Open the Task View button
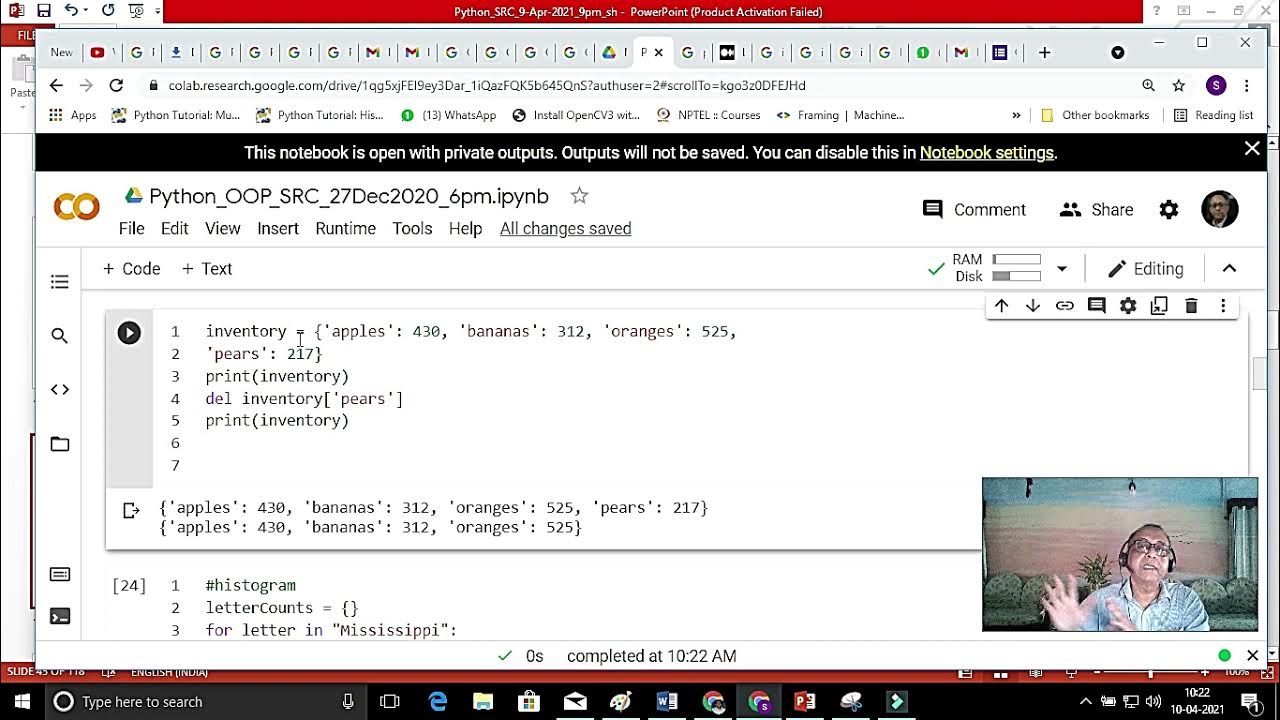The image size is (1280, 720). [390, 702]
